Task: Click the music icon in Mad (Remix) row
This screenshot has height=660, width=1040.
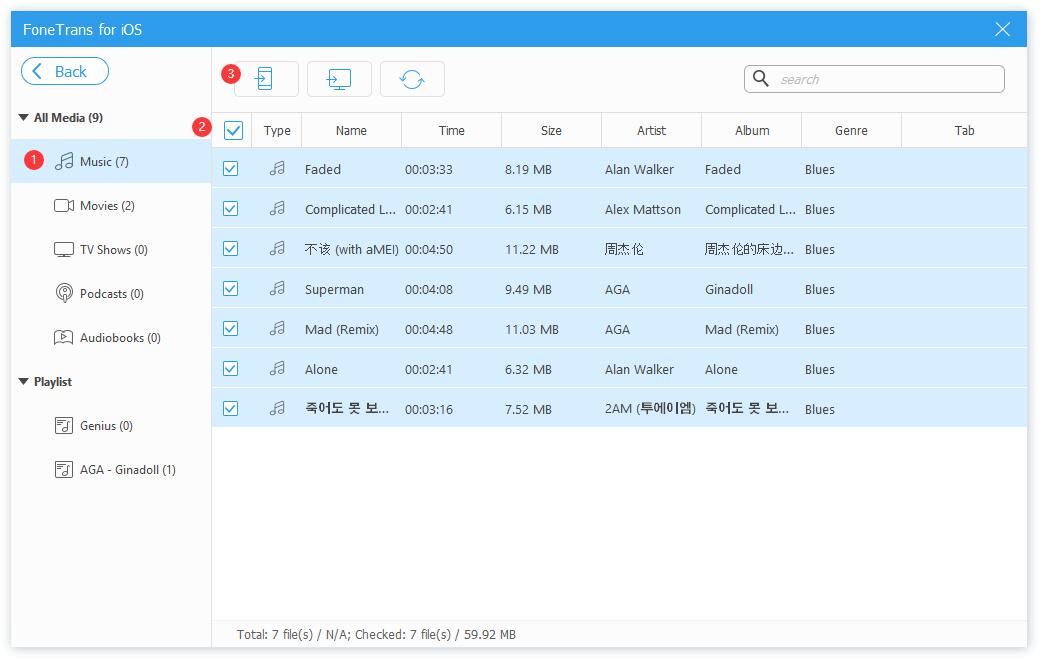Action: [277, 328]
